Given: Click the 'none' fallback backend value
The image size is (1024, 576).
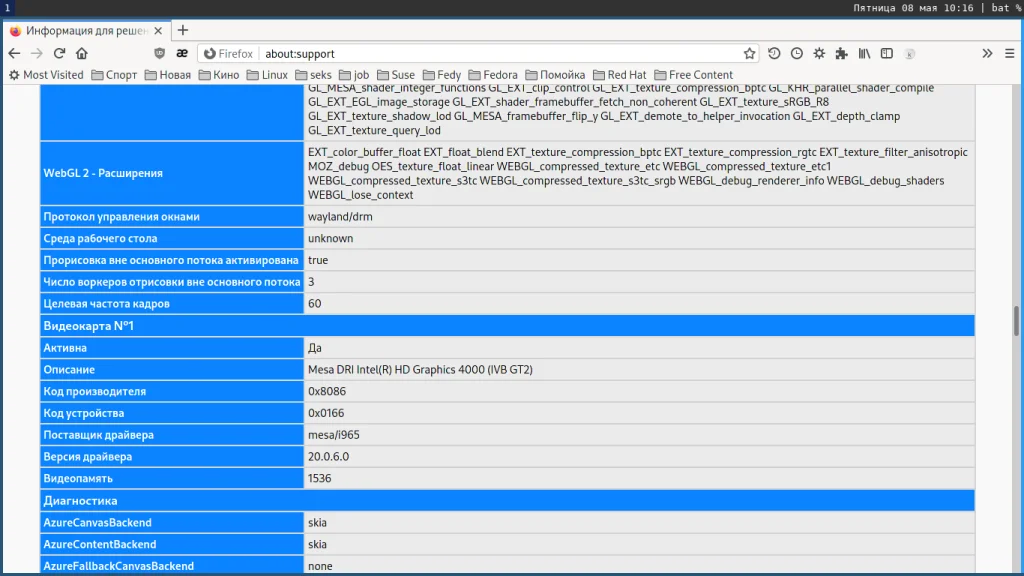Looking at the screenshot, I should click(320, 566).
